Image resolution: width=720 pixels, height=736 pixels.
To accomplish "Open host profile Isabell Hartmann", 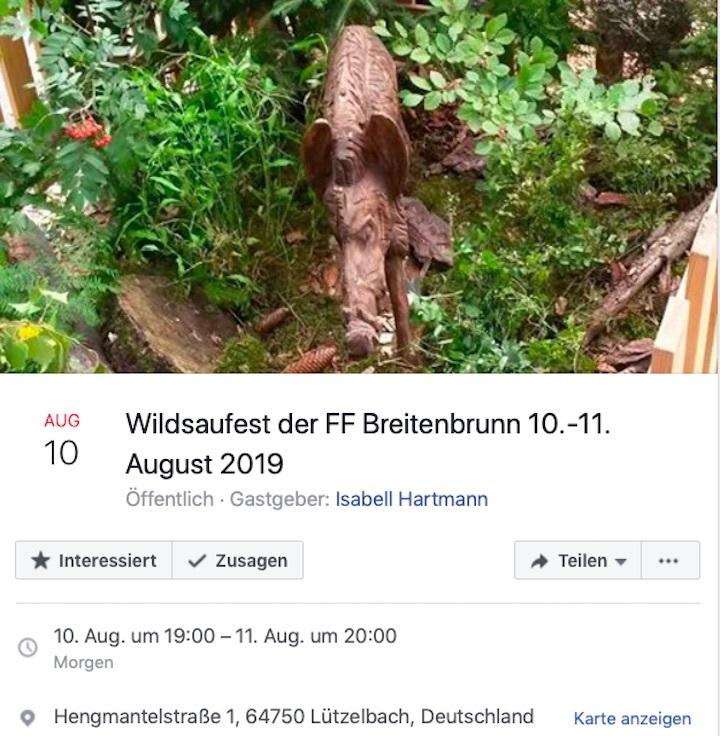I will click(x=412, y=499).
